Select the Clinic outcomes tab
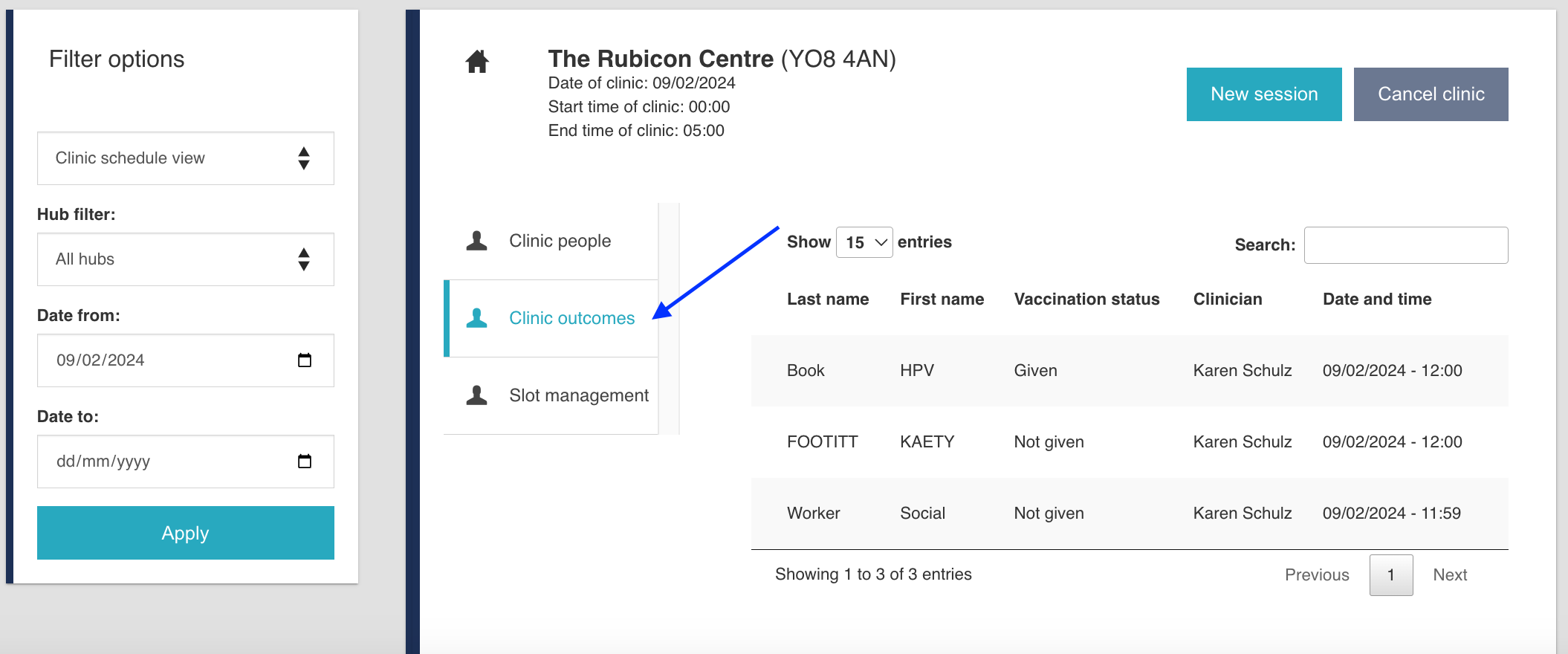The height and width of the screenshot is (654, 1568). (571, 318)
